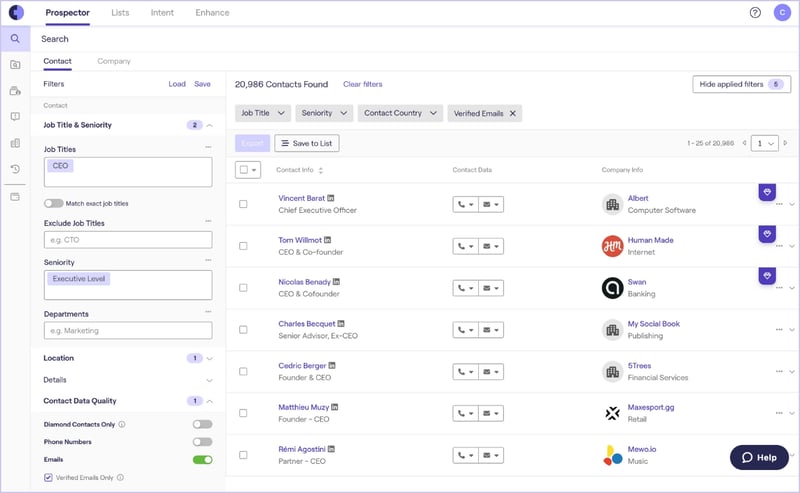This screenshot has width=800, height=493.
Task: Open Vincent Barat contact name link
Action: click(302, 198)
